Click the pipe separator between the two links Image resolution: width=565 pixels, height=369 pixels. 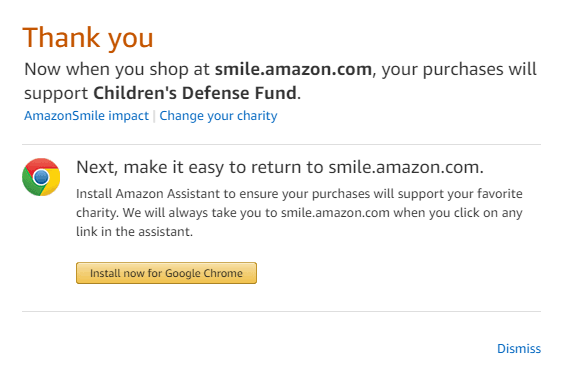pos(154,116)
